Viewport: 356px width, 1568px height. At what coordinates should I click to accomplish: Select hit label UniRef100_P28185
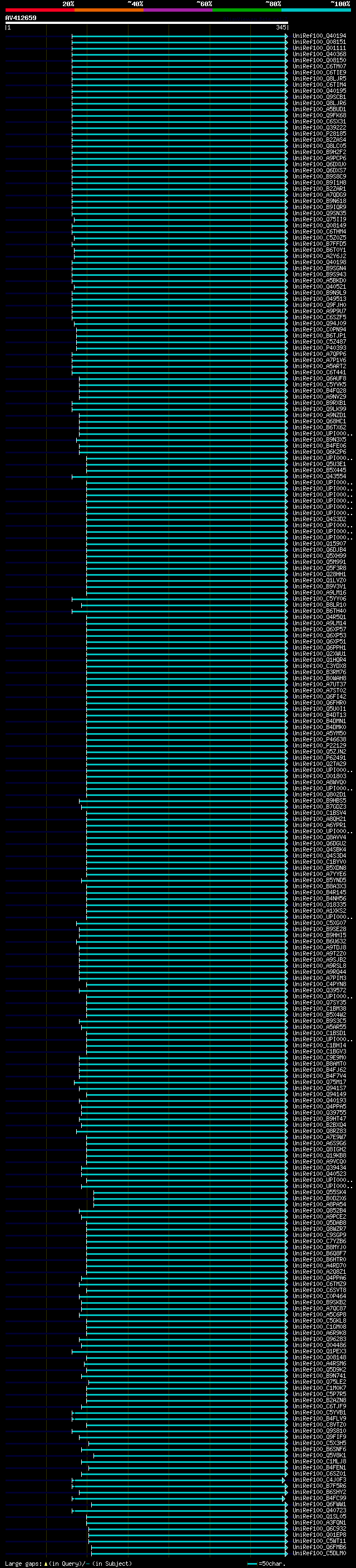click(x=319, y=134)
